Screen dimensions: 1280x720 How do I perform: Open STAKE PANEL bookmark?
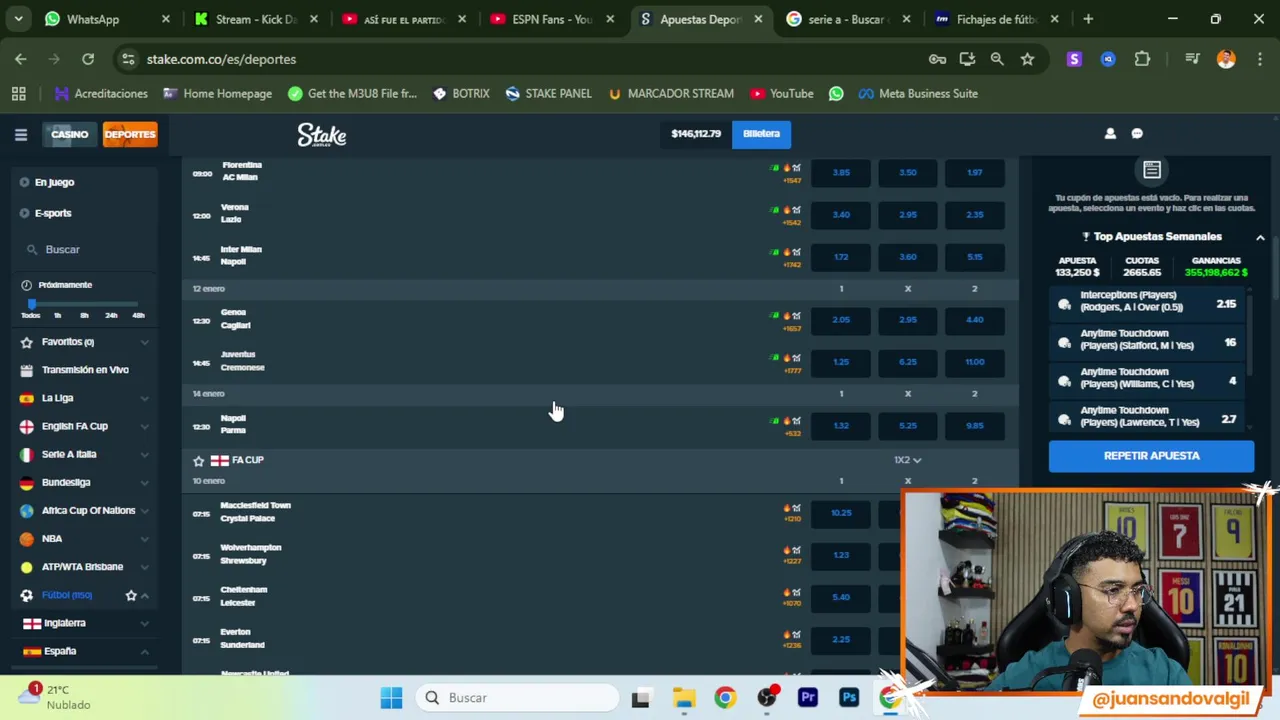click(548, 93)
